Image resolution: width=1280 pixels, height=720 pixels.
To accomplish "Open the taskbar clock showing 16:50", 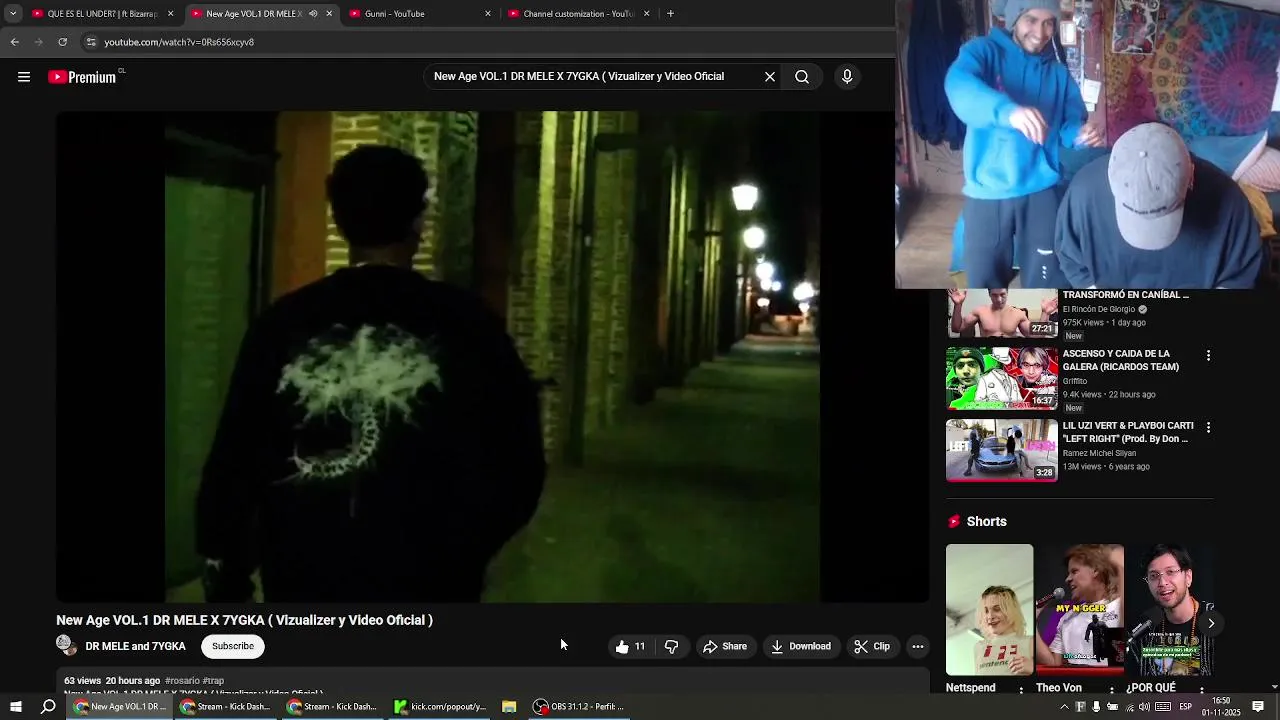I will [1221, 707].
